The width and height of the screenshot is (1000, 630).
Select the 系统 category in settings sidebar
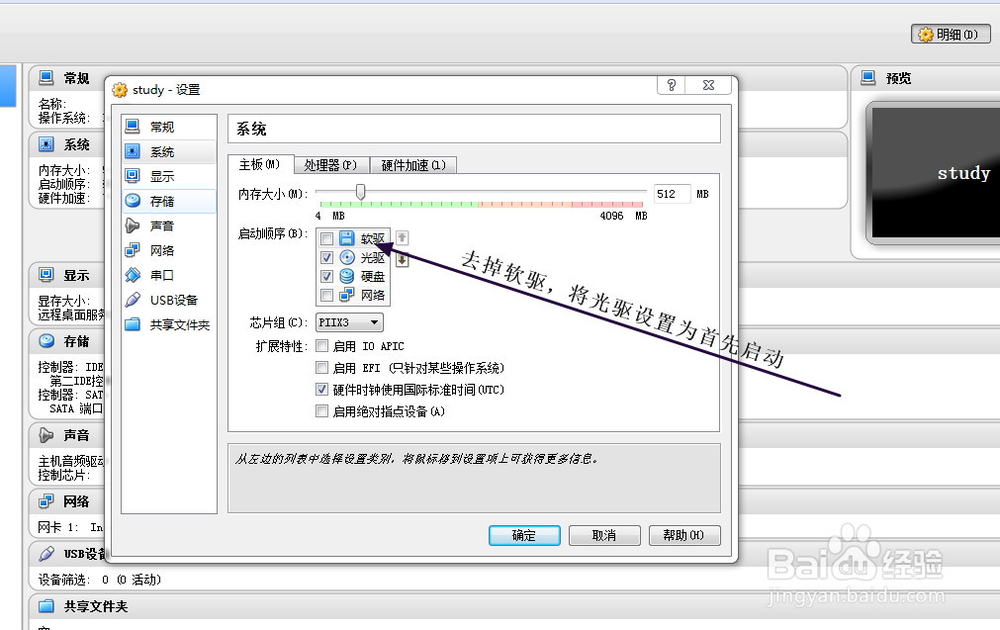click(169, 152)
